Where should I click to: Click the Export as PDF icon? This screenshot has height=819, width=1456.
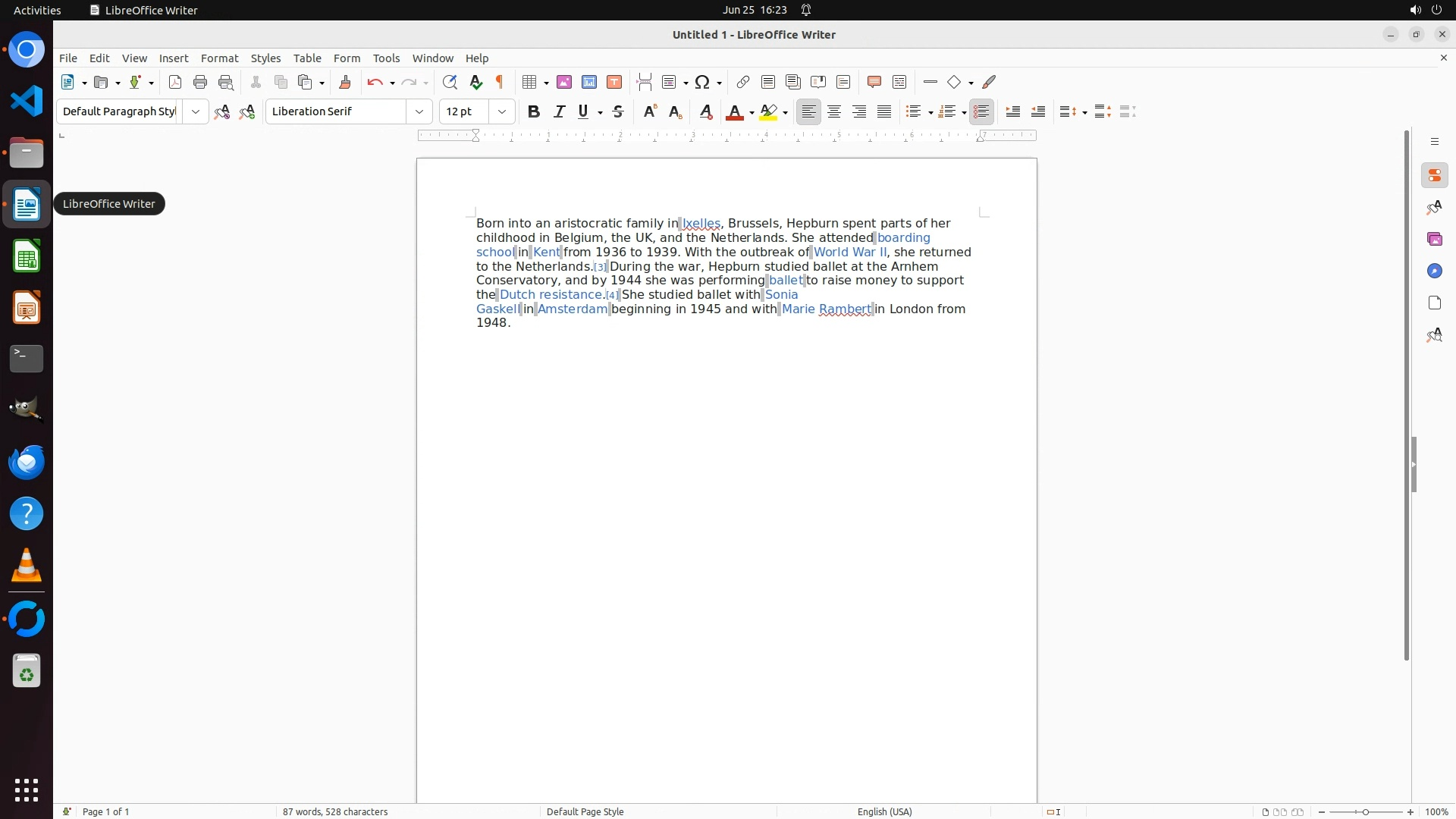click(x=175, y=82)
